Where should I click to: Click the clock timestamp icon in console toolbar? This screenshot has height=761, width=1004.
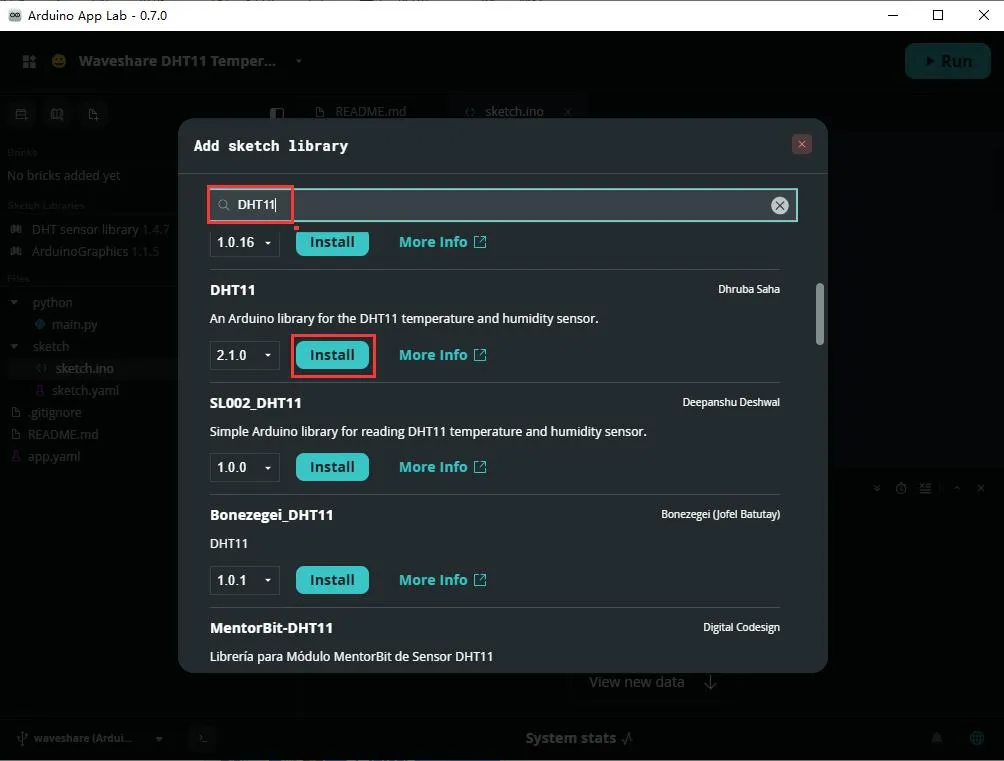tap(901, 488)
